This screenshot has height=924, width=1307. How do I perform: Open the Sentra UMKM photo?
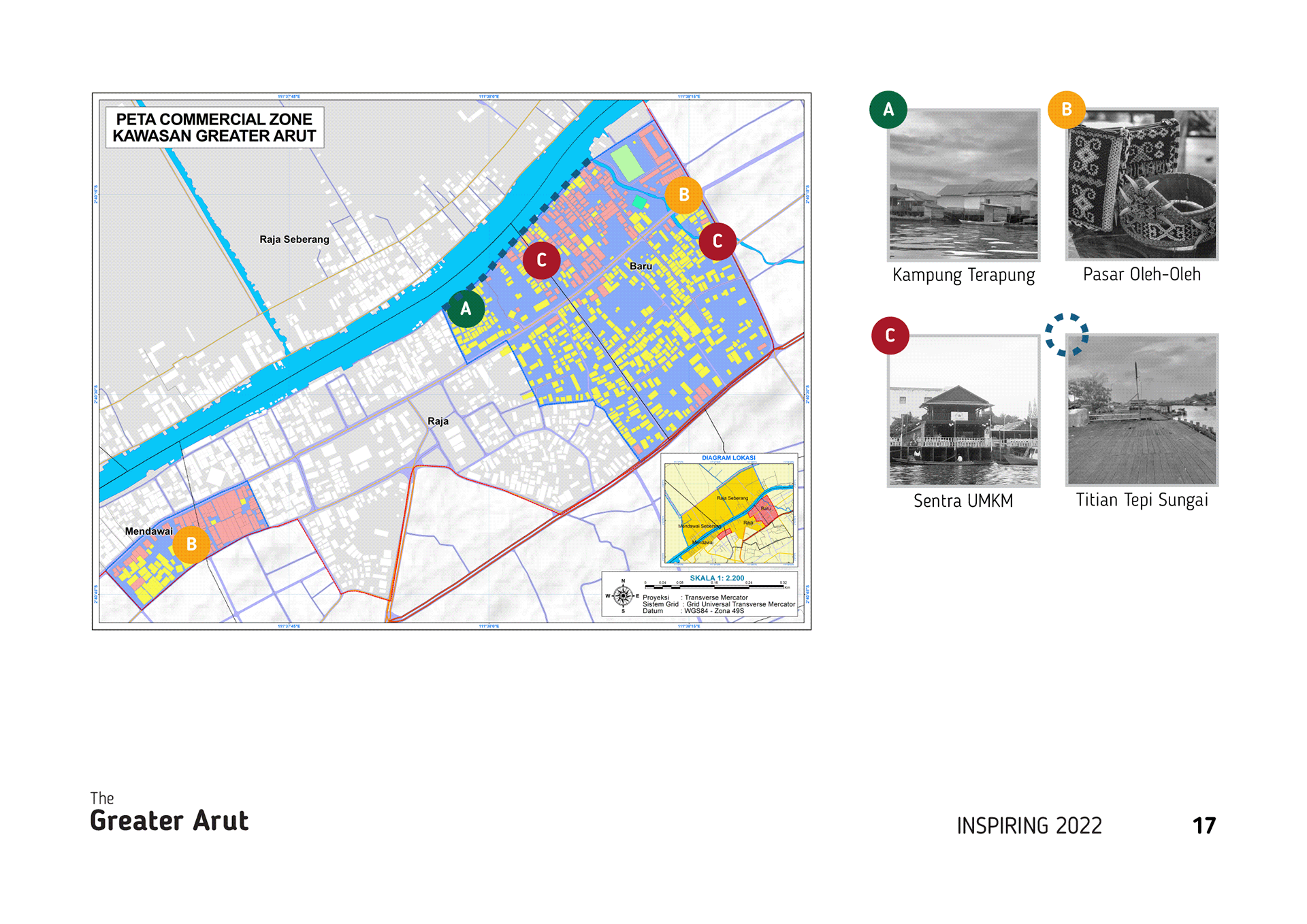(963, 410)
